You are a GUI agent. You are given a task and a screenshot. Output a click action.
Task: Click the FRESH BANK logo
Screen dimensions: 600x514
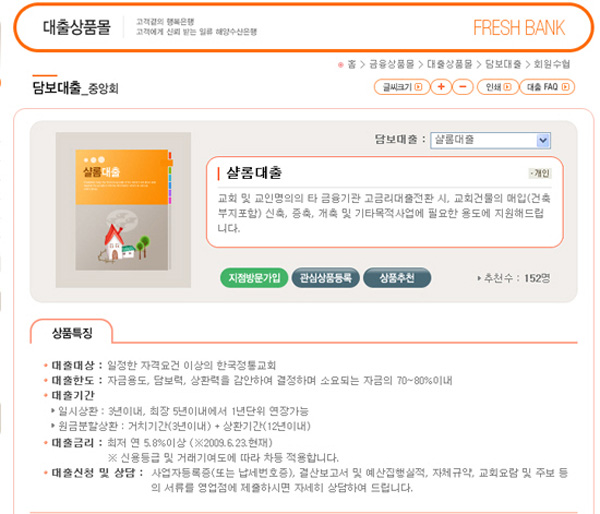click(x=519, y=28)
